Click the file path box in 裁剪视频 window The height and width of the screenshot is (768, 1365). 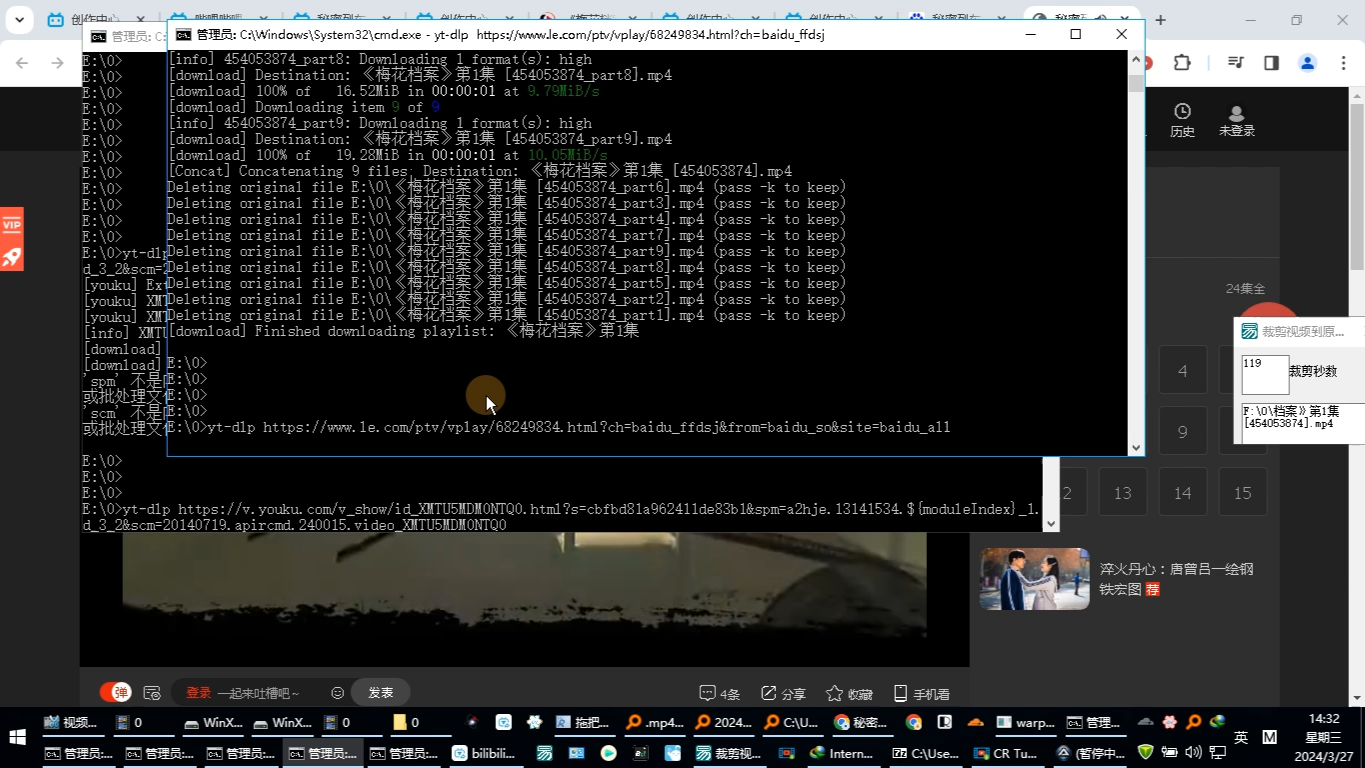tap(1303, 422)
